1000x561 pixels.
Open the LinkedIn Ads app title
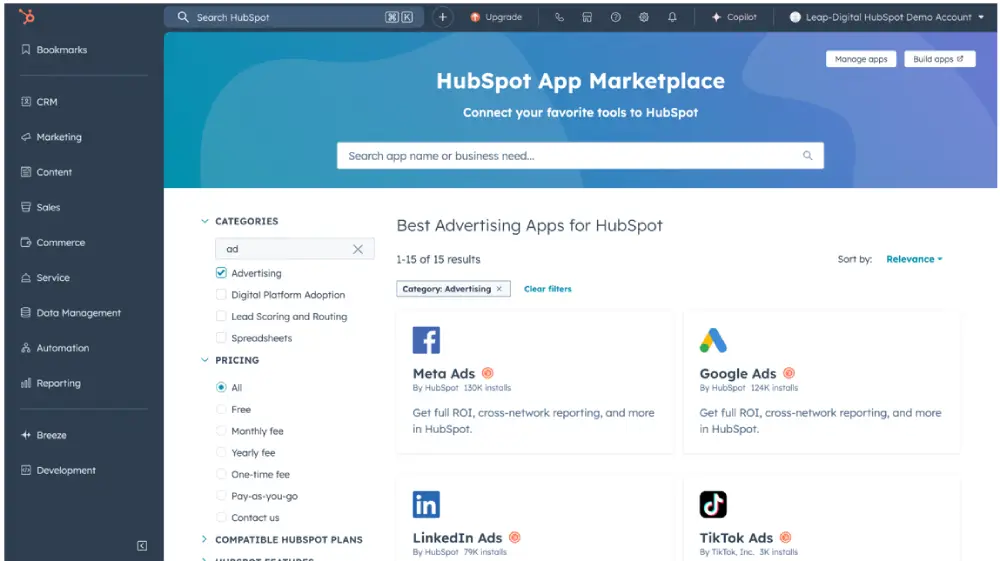pos(457,538)
